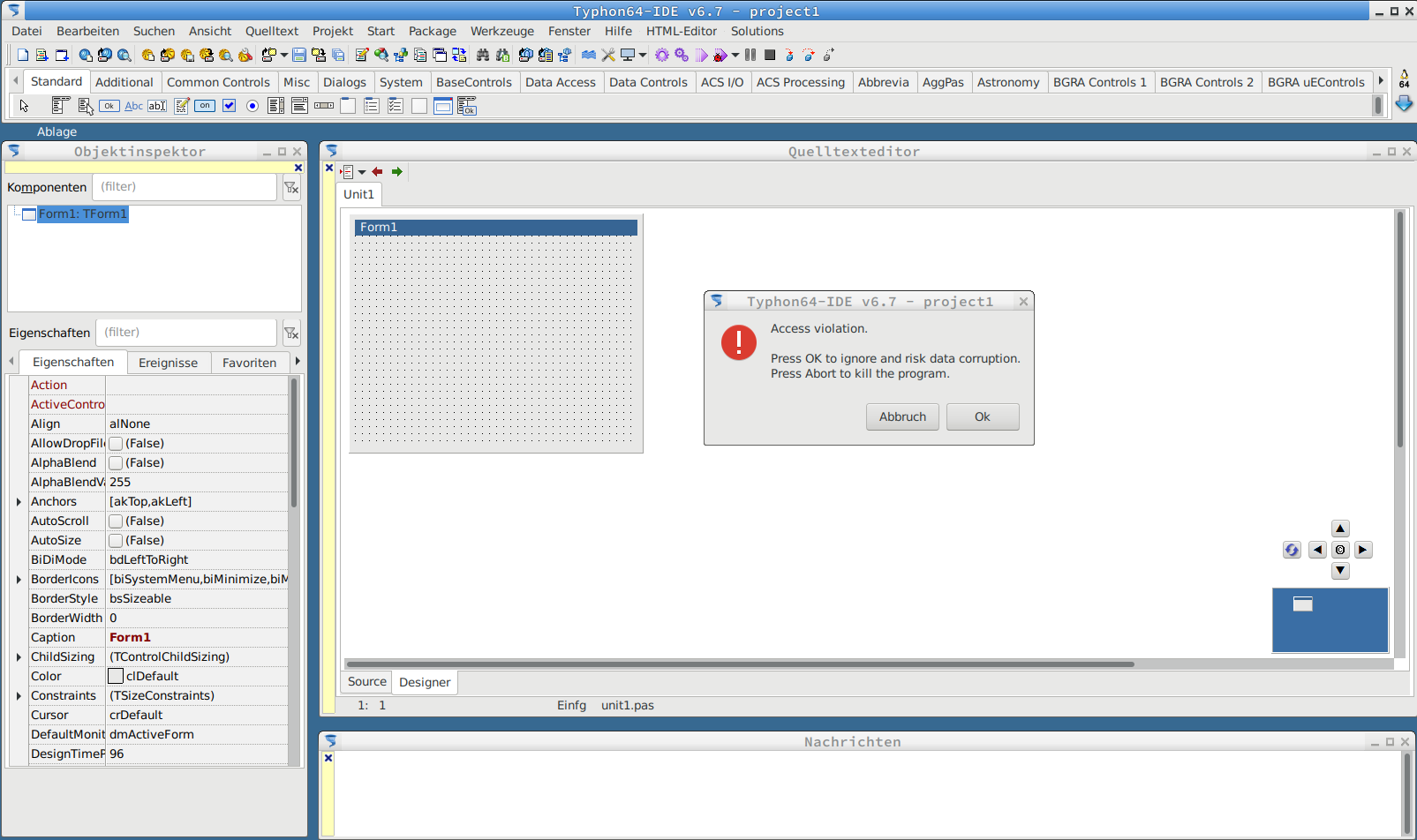Viewport: 1417px width, 840px height.
Task: Click the New Unit blank page icon
Action: tap(23, 55)
